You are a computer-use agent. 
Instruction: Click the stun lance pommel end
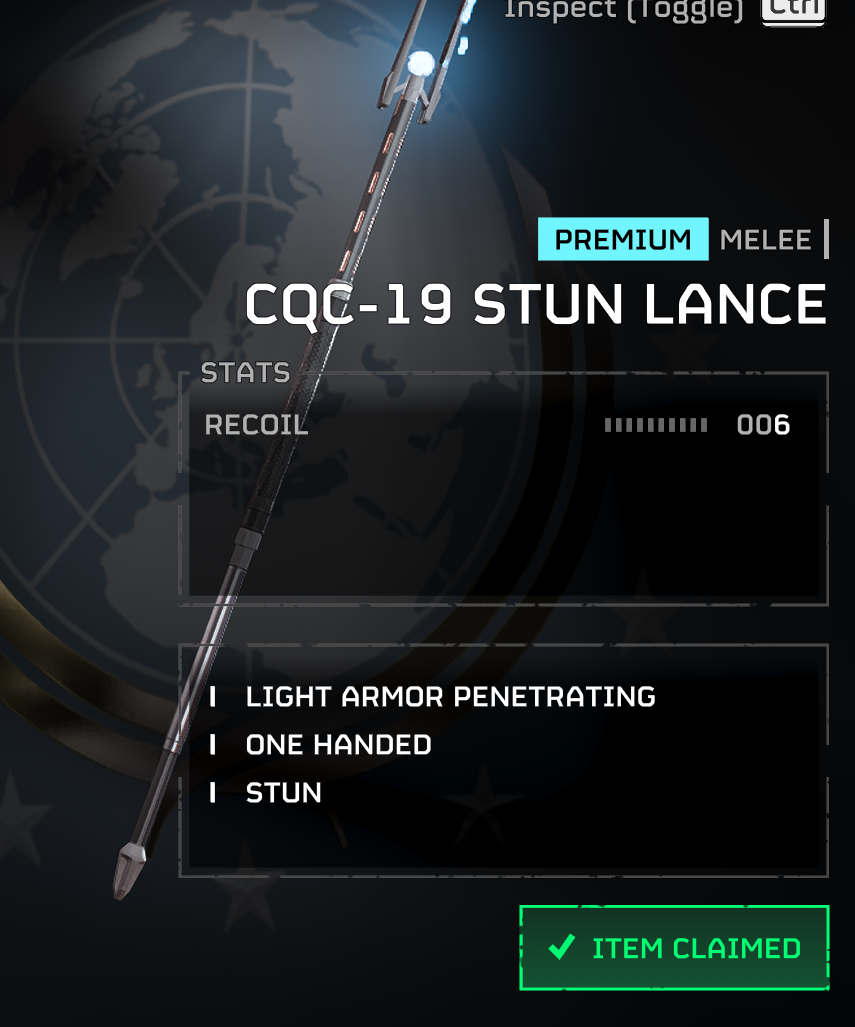coord(128,872)
